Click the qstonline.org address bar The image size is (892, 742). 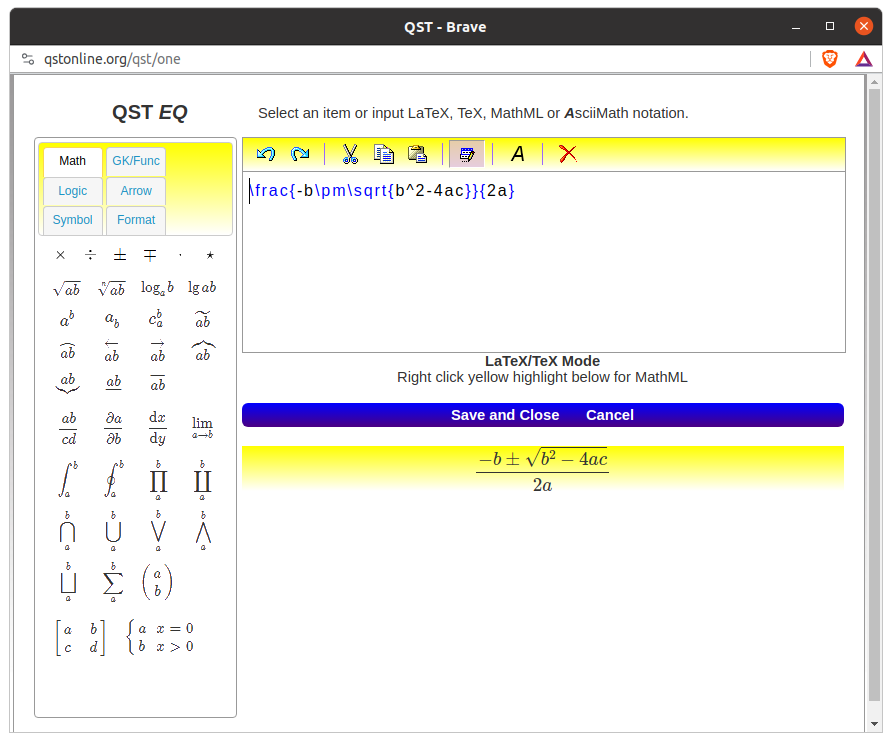pyautogui.click(x=112, y=59)
